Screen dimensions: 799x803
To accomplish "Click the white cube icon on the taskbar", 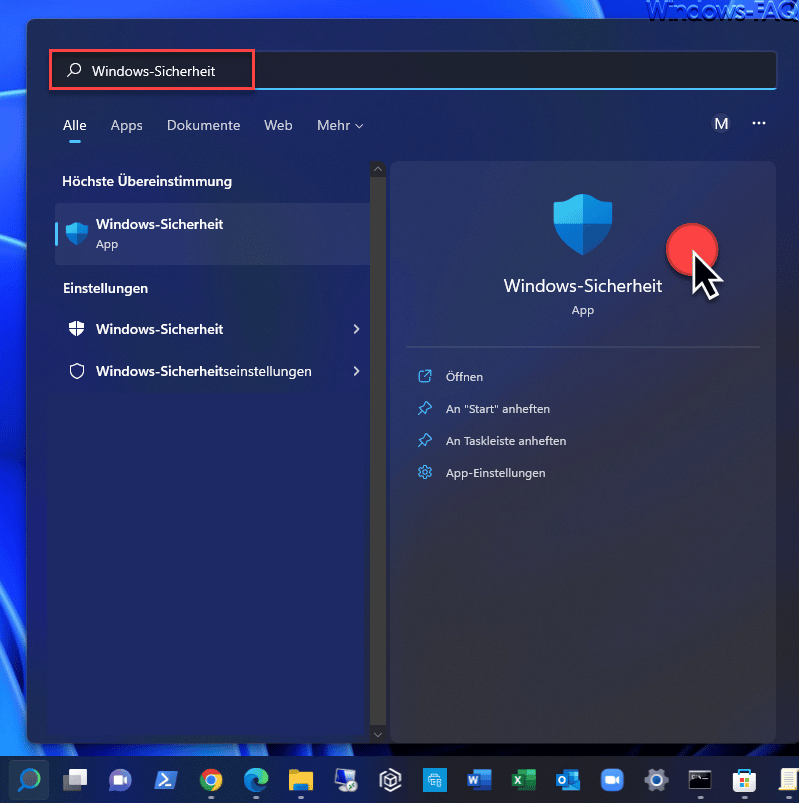I will [x=390, y=780].
